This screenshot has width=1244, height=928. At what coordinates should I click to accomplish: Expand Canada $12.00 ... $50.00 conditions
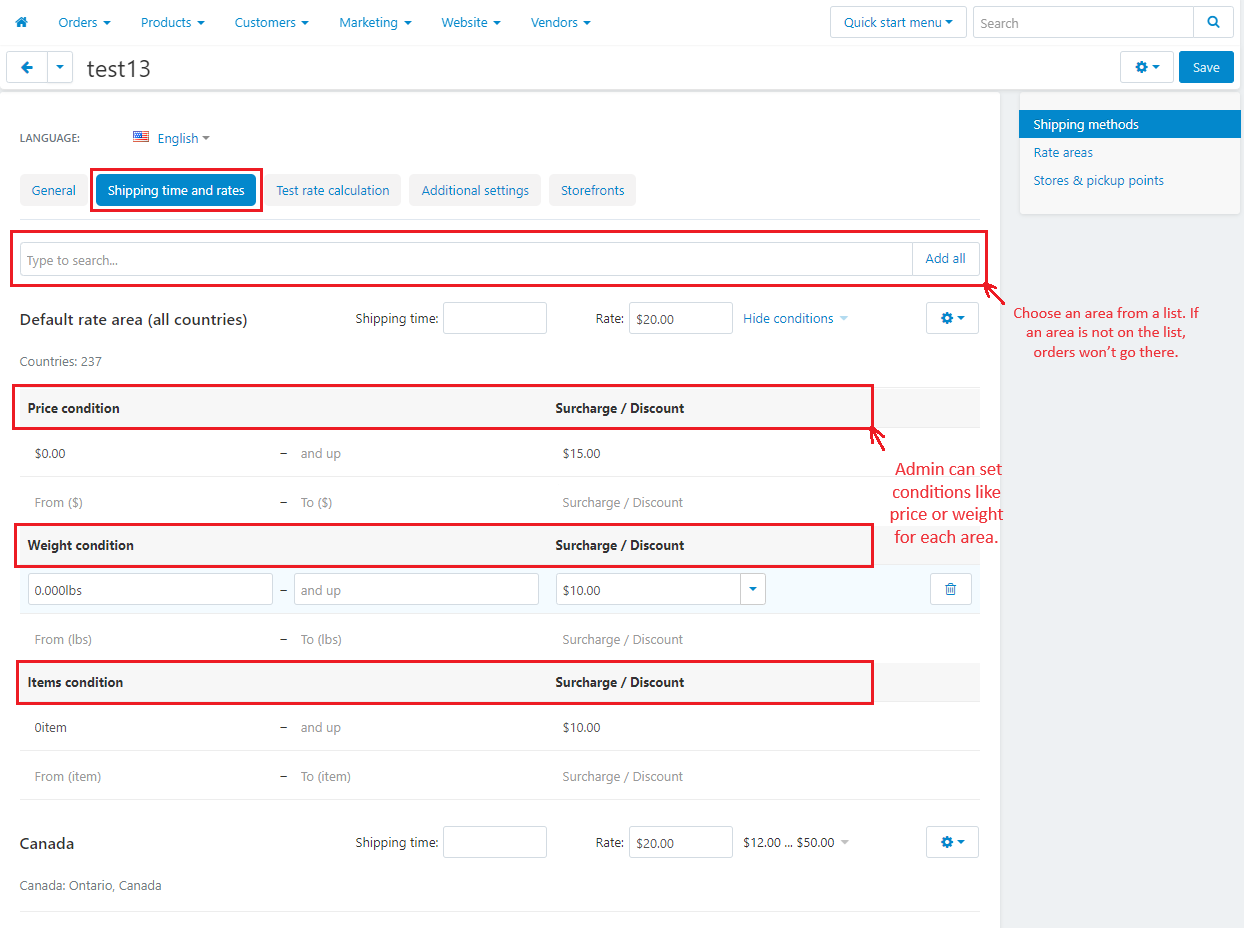[x=796, y=842]
